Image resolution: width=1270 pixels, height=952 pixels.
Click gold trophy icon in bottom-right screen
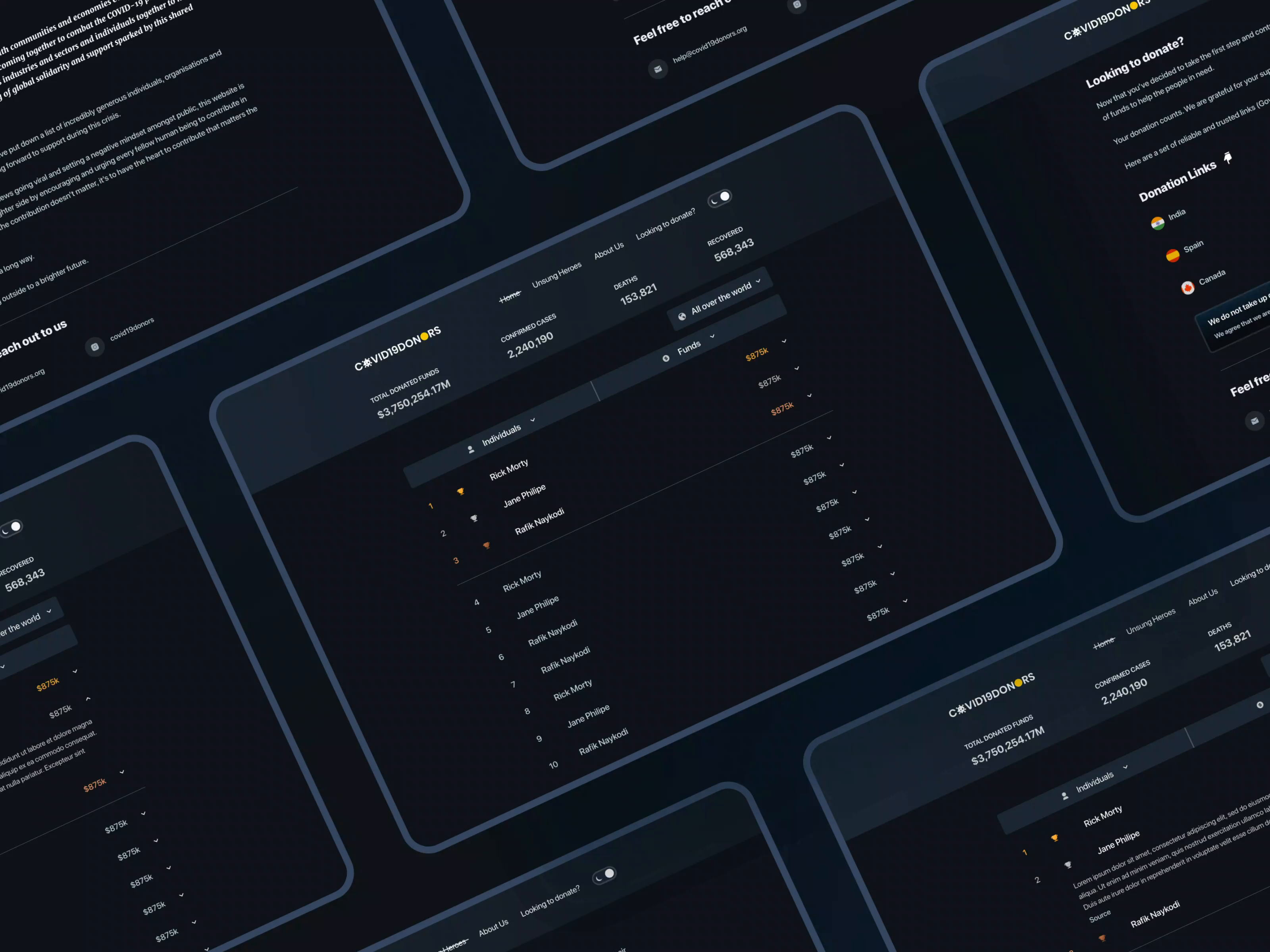click(x=1055, y=838)
